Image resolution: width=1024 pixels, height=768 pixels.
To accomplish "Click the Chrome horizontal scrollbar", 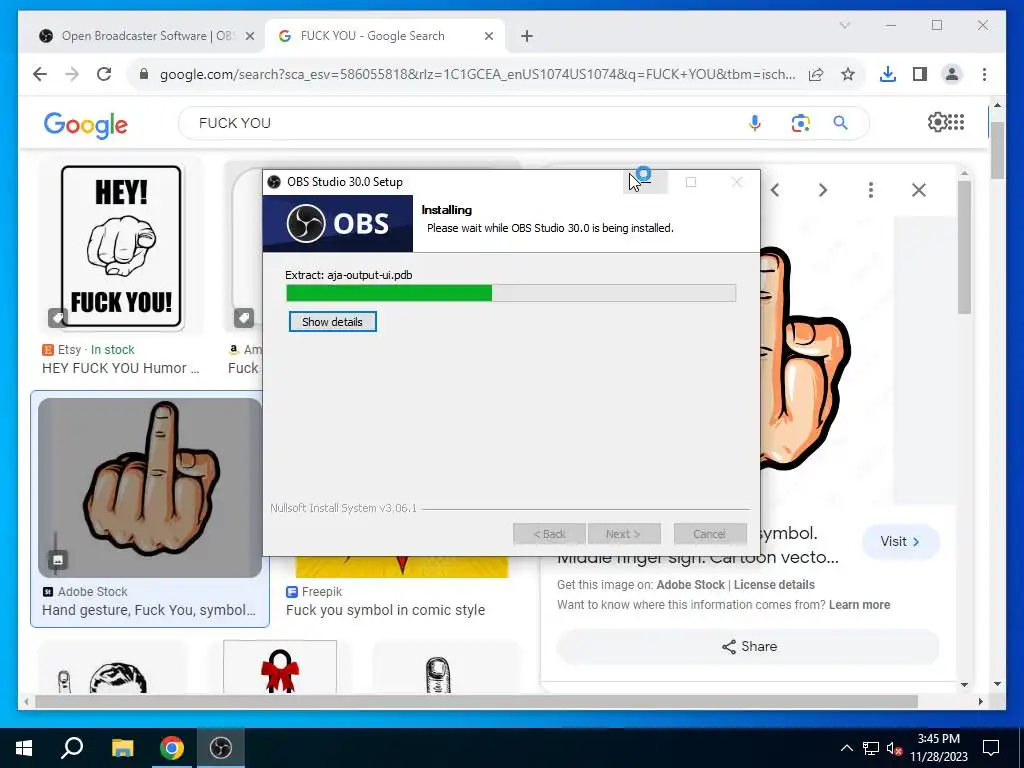I will (476, 702).
